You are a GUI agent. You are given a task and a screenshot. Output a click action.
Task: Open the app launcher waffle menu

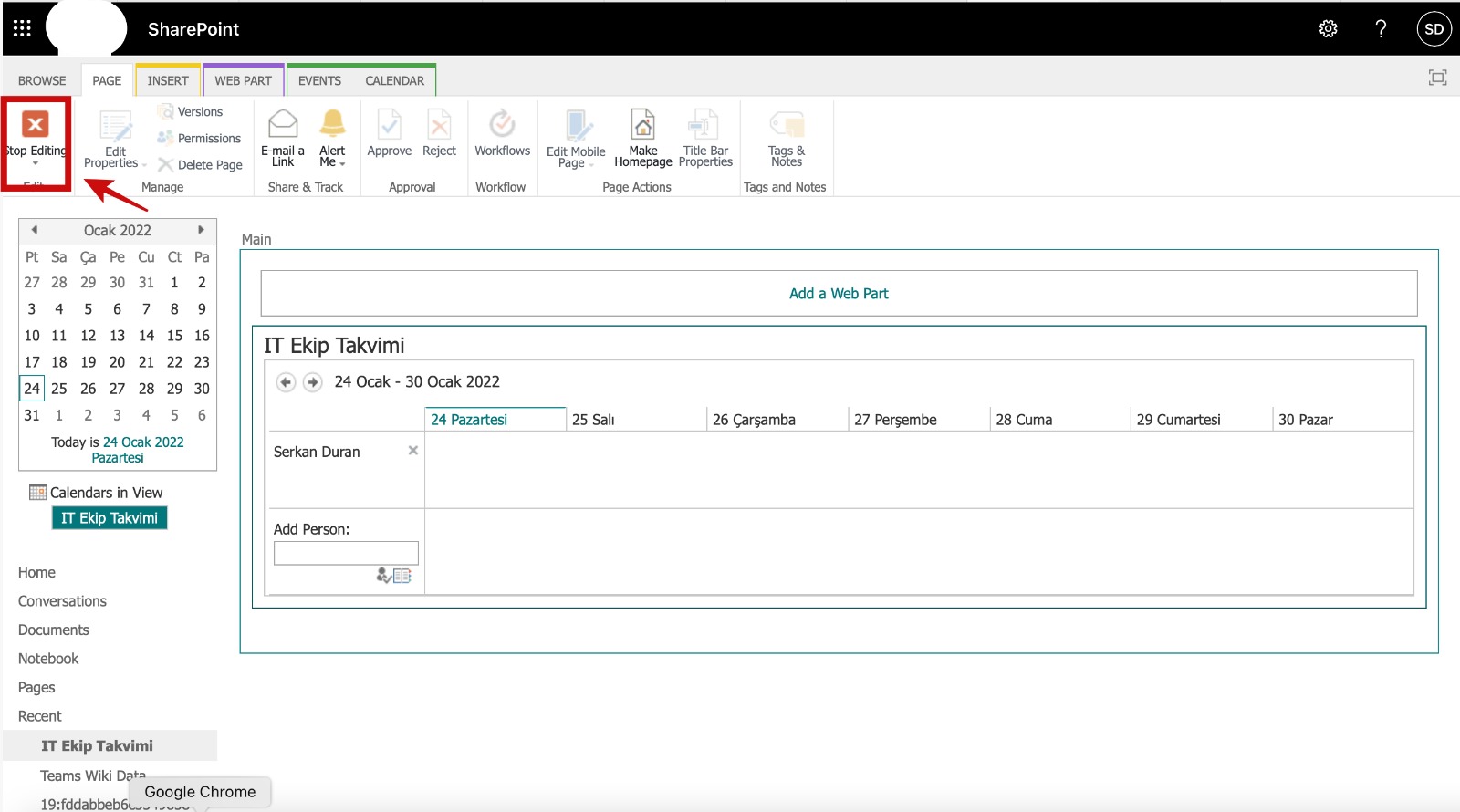pos(22,29)
